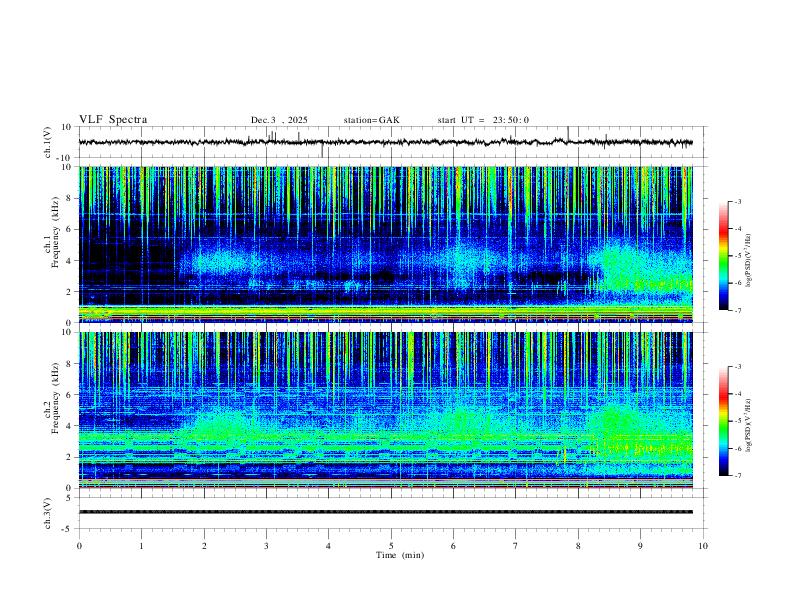This screenshot has height=612, width=792.
Task: Click the 'station=GAK' label
Action: coord(371,120)
